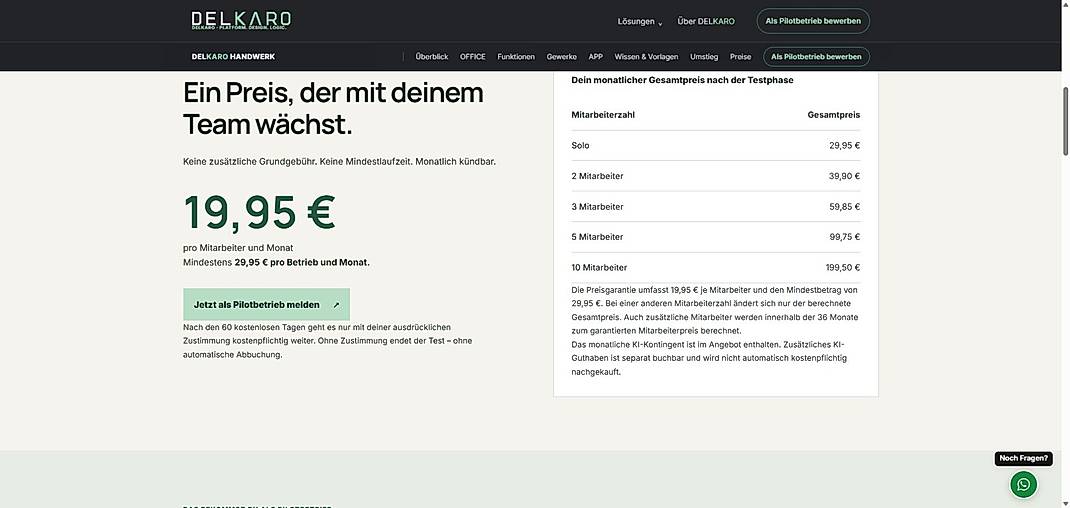Image resolution: width=1070 pixels, height=508 pixels.
Task: Click Mindestens 29,95 € pro Betrieb text
Action: click(276, 262)
